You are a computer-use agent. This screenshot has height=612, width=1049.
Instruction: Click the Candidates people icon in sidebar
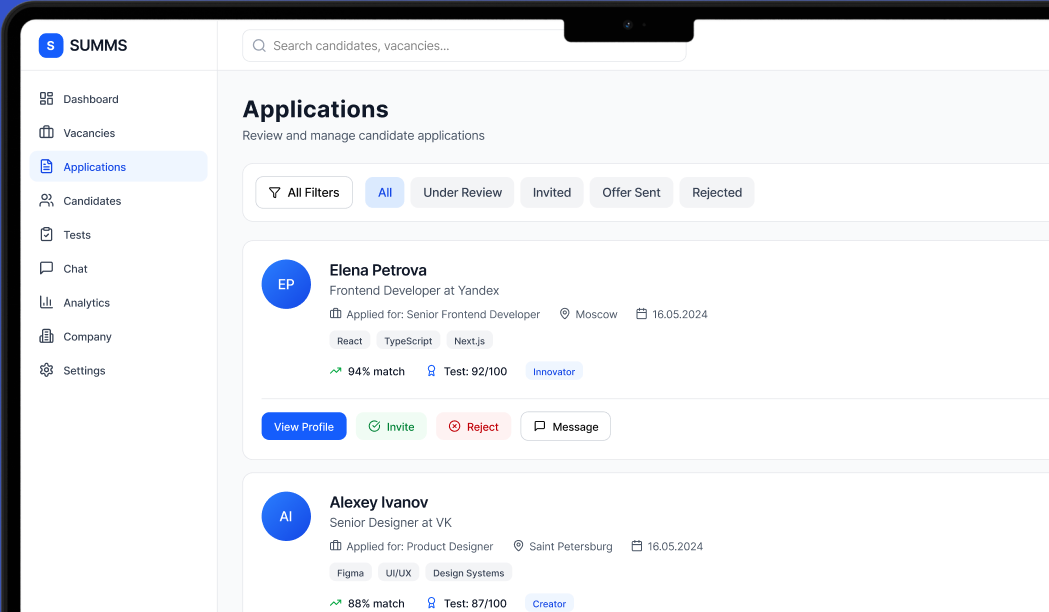(46, 201)
